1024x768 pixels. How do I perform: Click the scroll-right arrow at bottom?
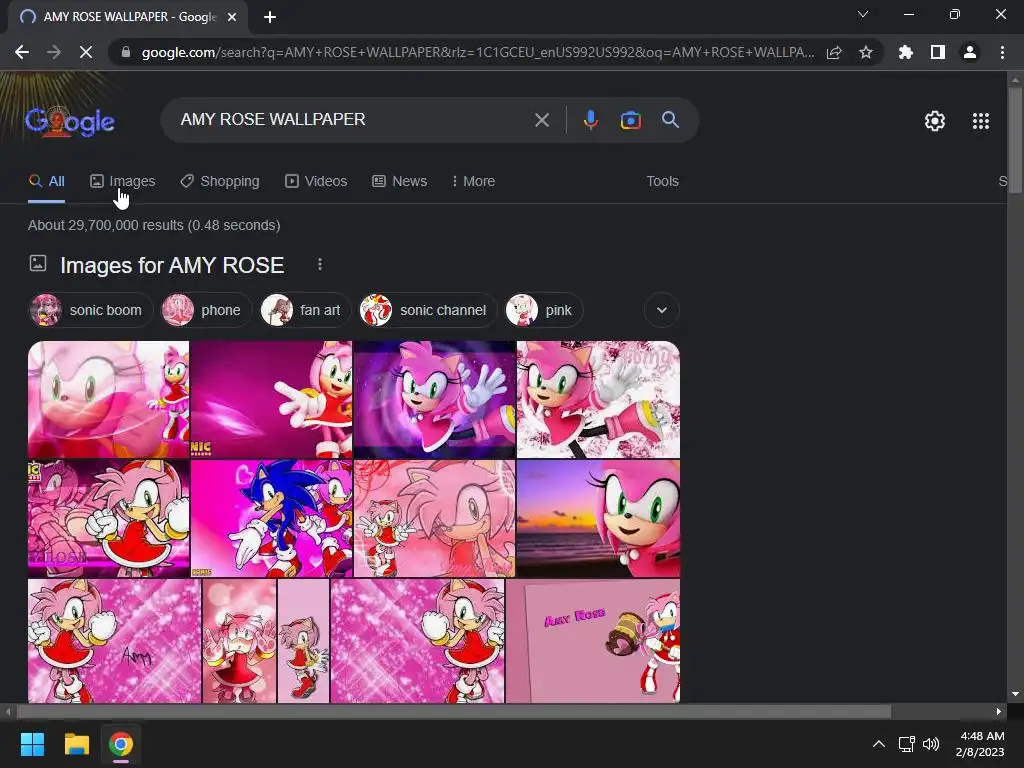click(x=999, y=711)
